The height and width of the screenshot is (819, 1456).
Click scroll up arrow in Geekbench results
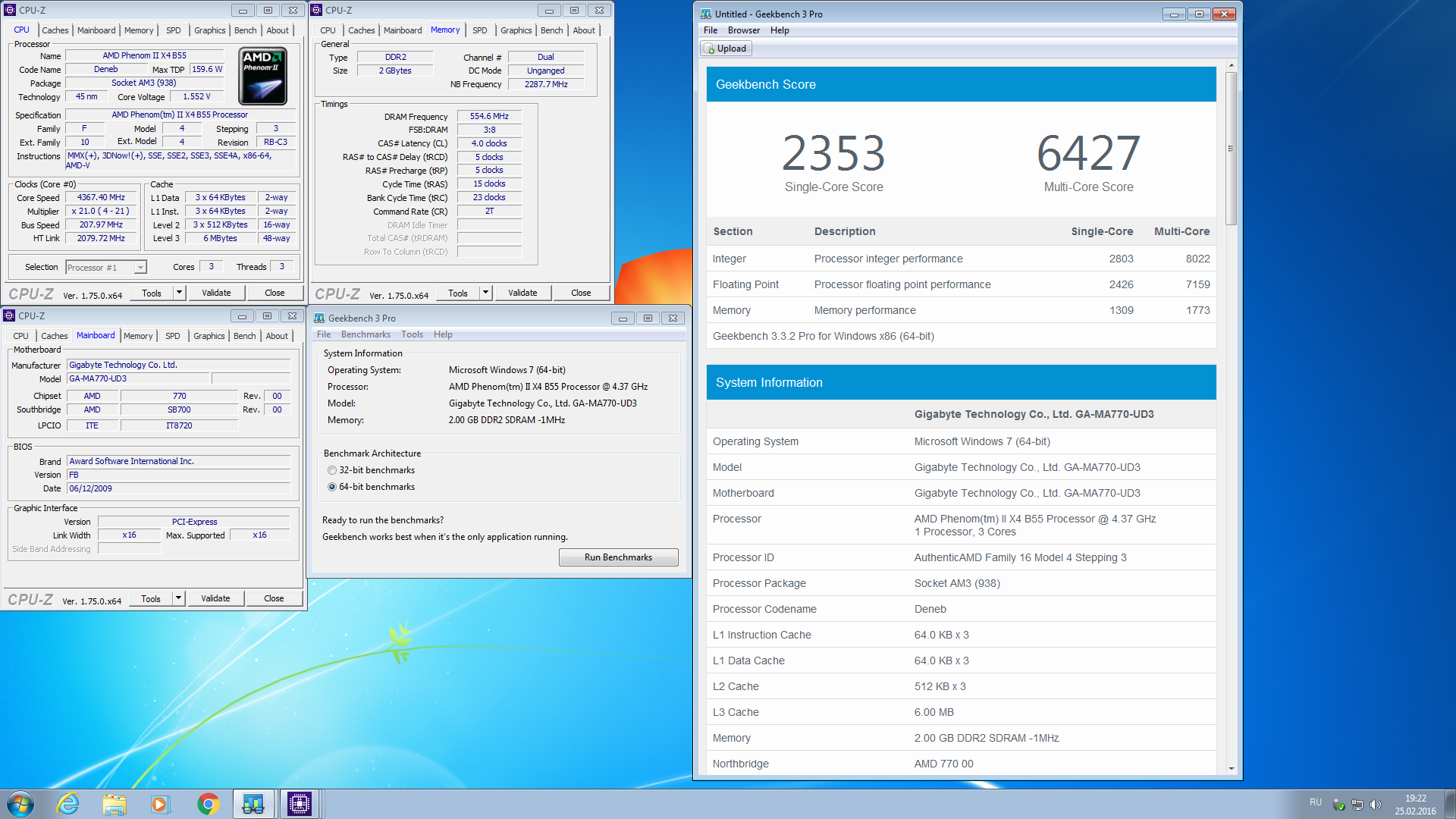1231,65
